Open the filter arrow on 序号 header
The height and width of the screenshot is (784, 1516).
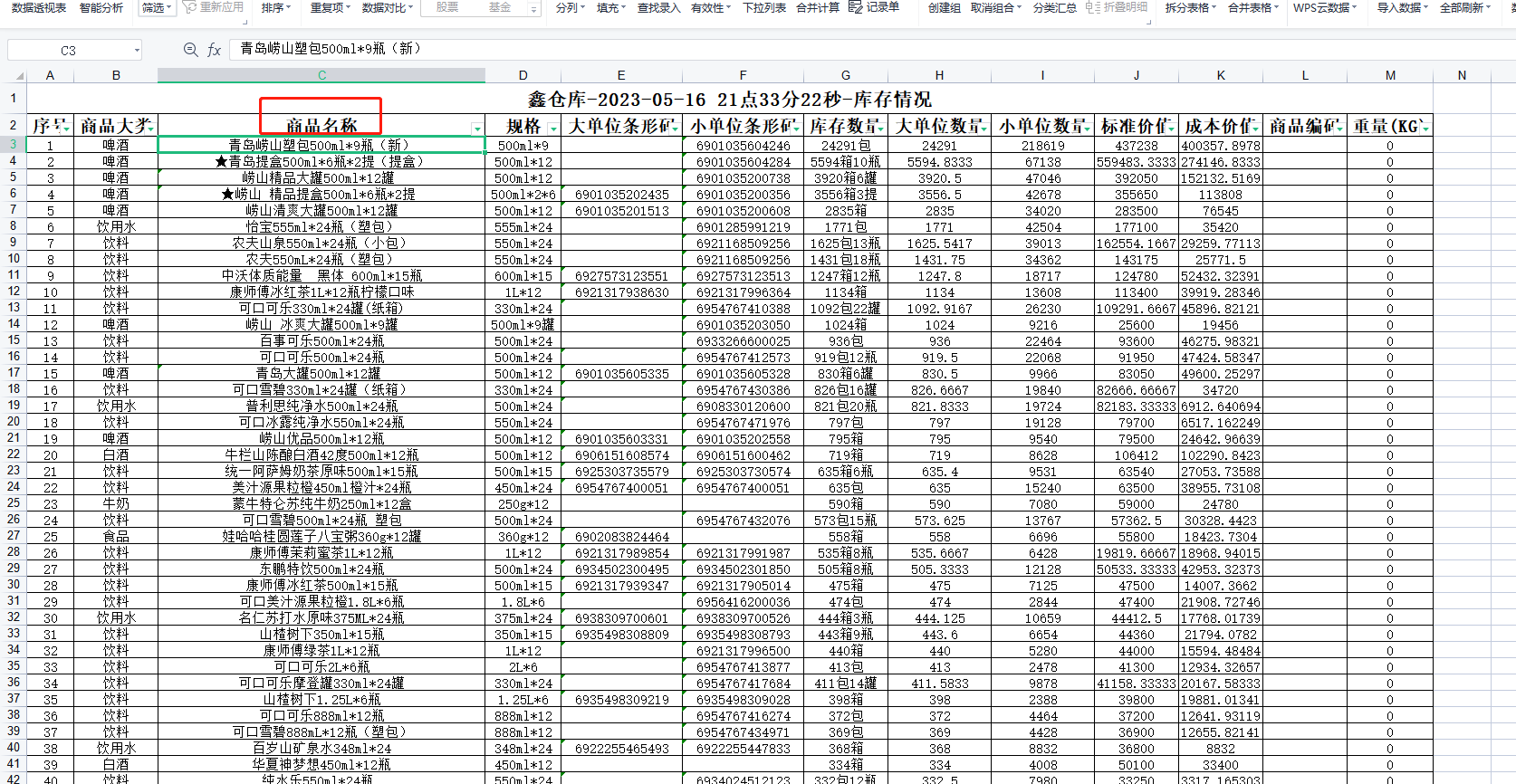(65, 128)
